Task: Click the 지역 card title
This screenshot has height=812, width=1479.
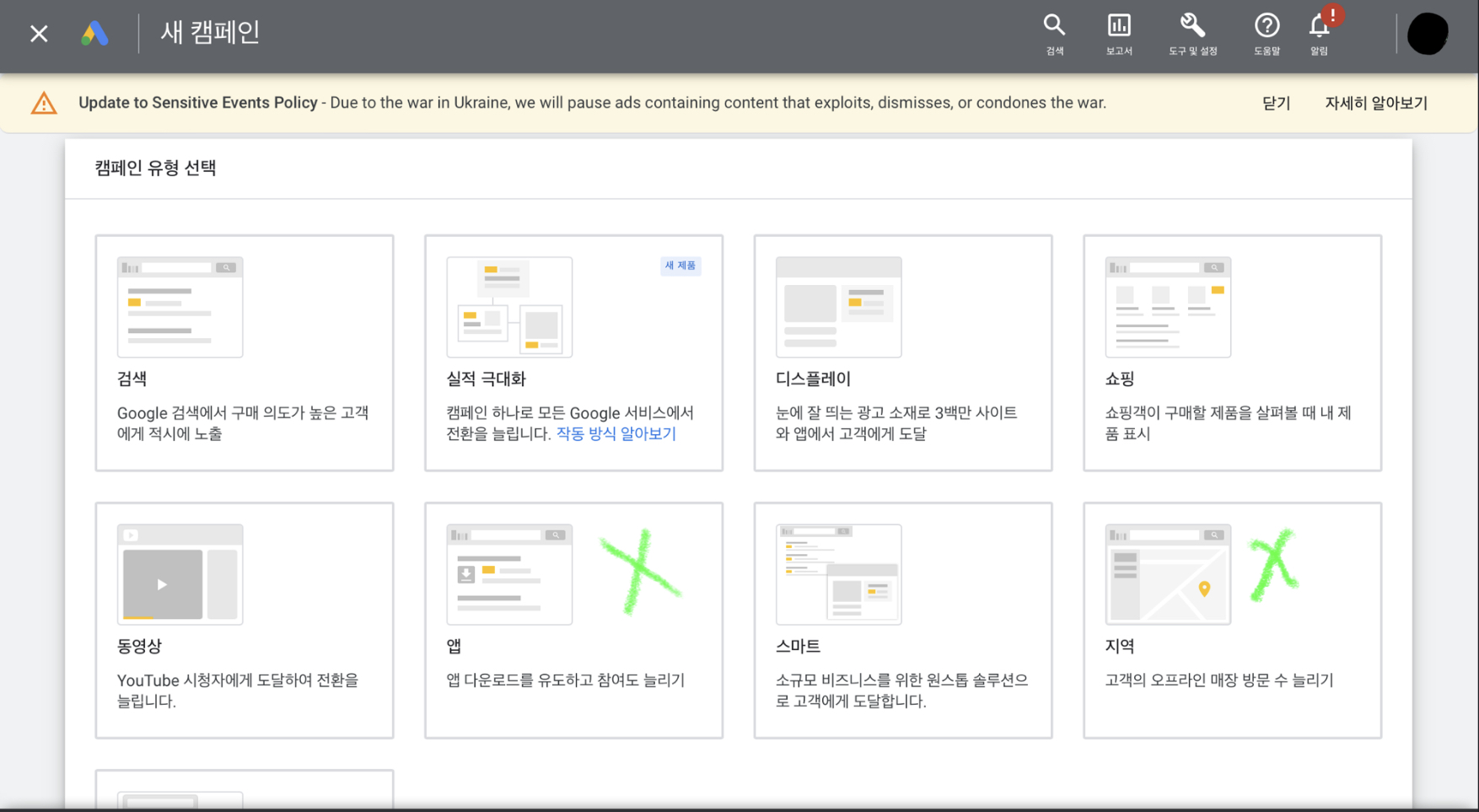Action: (x=1120, y=647)
